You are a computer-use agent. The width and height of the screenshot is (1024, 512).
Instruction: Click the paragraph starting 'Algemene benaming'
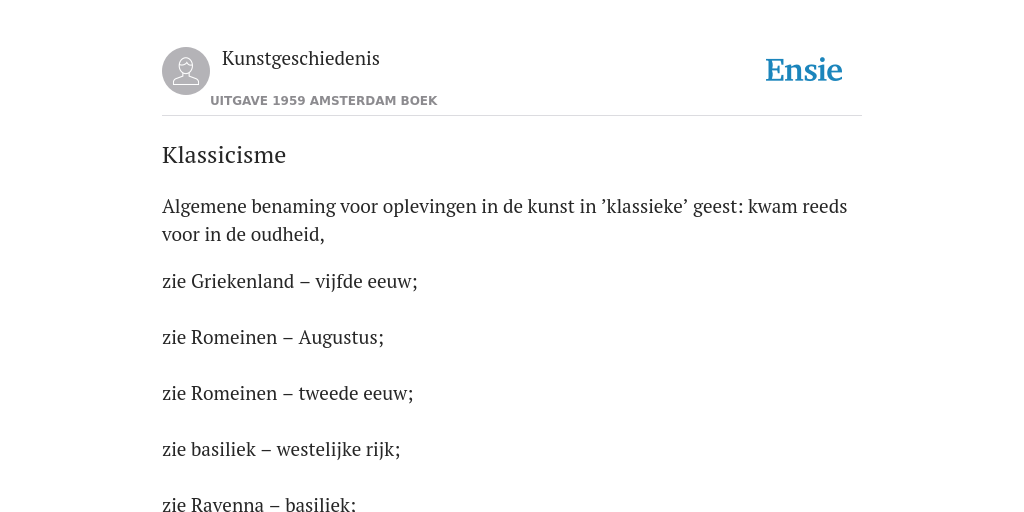point(505,221)
